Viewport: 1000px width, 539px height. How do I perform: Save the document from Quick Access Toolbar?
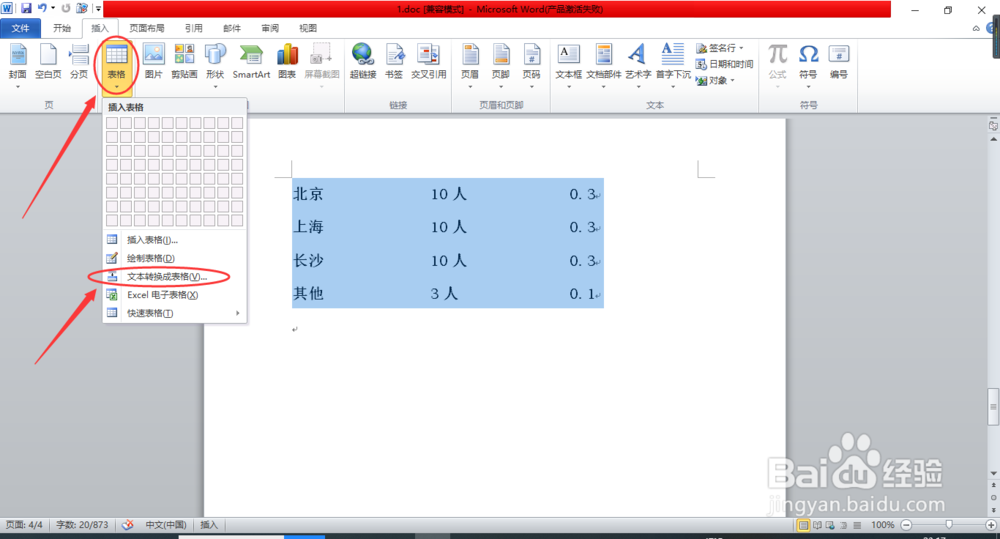[26, 8]
